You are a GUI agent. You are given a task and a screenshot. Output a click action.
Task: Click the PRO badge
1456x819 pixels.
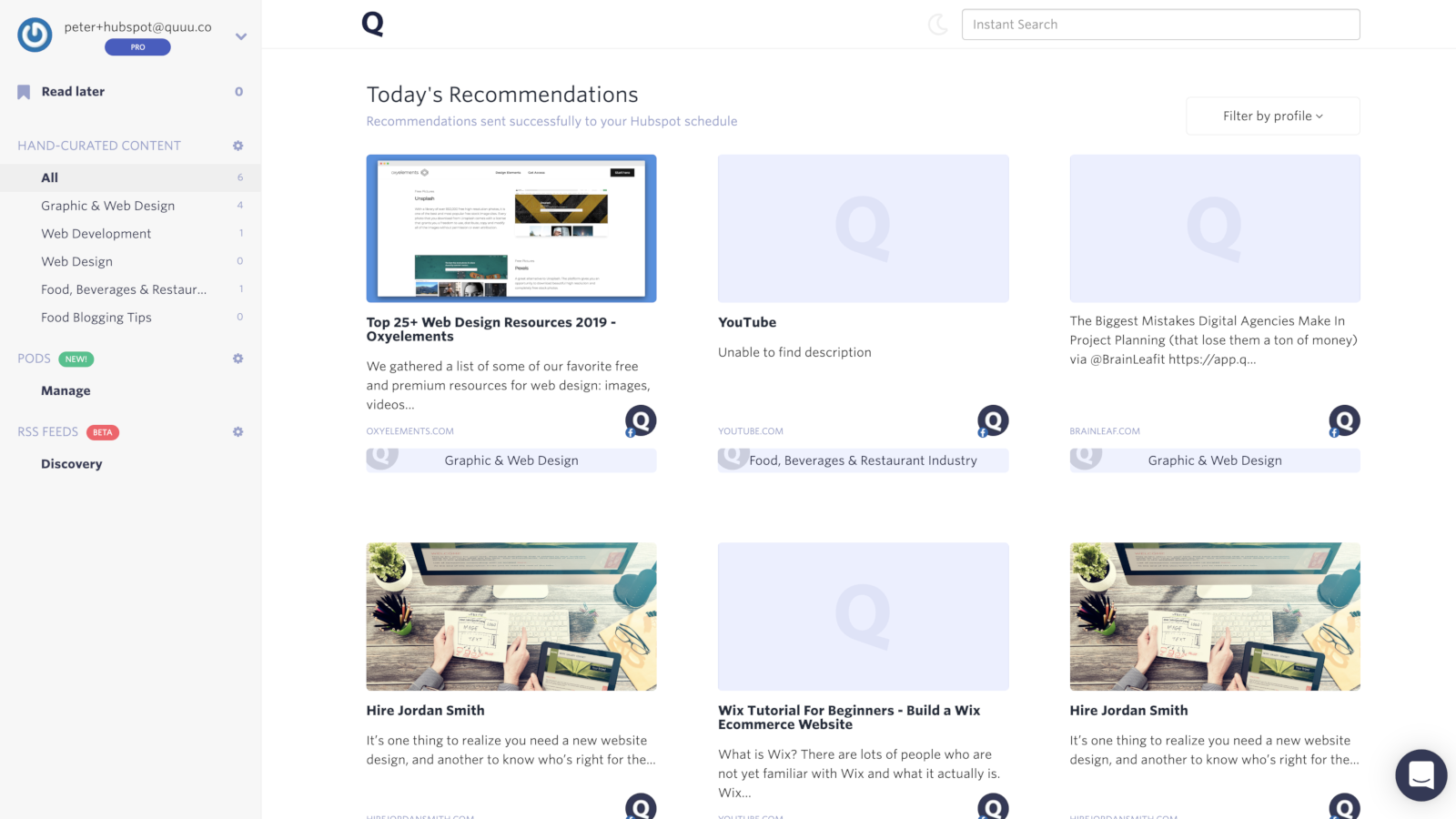coord(137,47)
